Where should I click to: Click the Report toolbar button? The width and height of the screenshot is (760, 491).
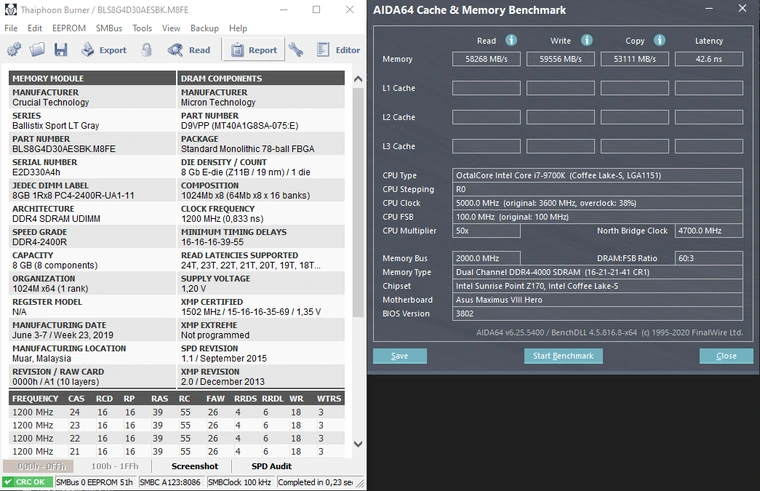[253, 49]
